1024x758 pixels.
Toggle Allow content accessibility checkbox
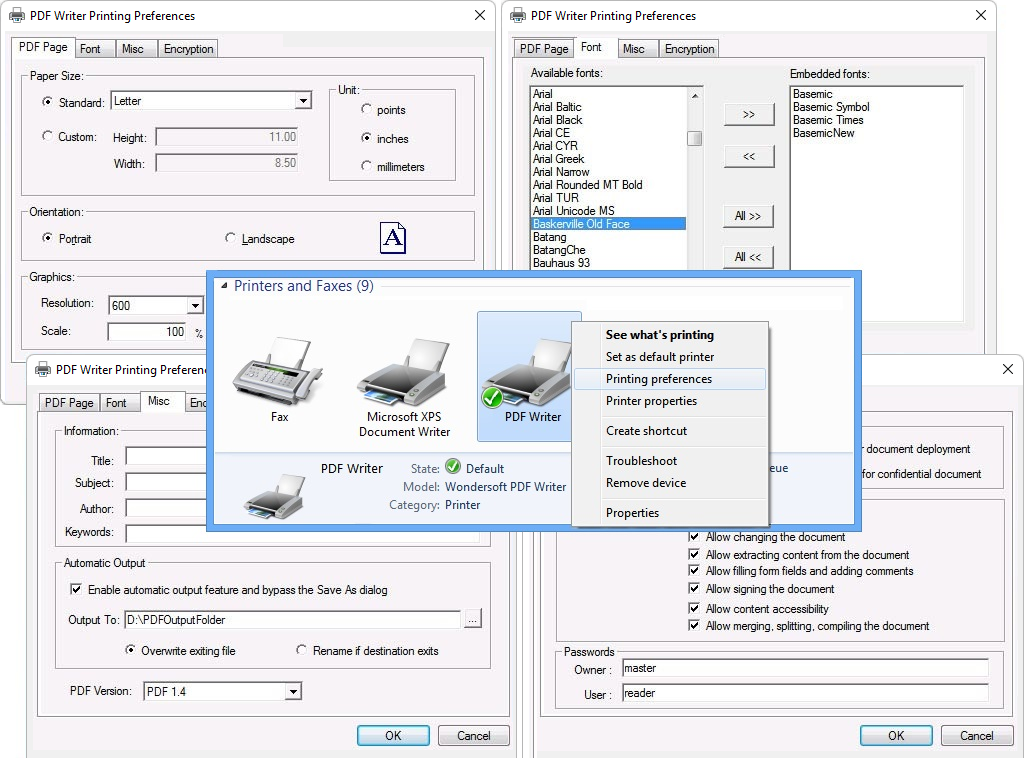click(x=694, y=608)
